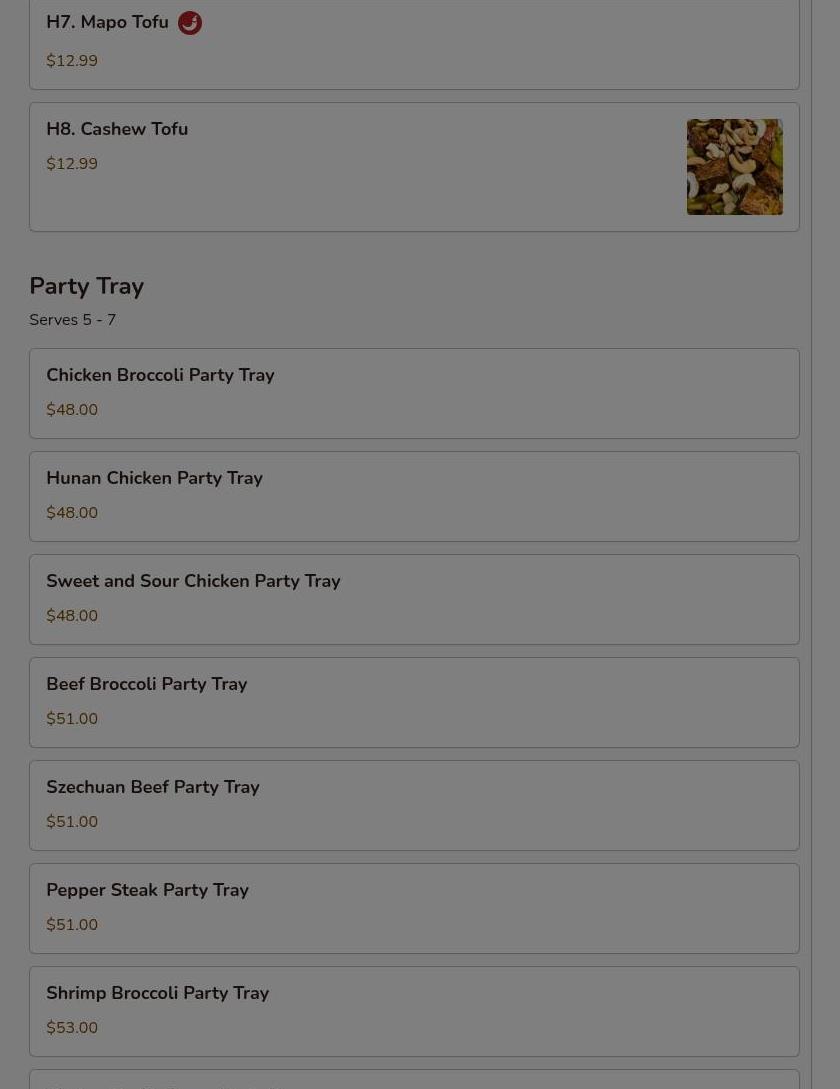The height and width of the screenshot is (1089, 840).
Task: Click the Party Tray section heading
Action: tap(86, 286)
